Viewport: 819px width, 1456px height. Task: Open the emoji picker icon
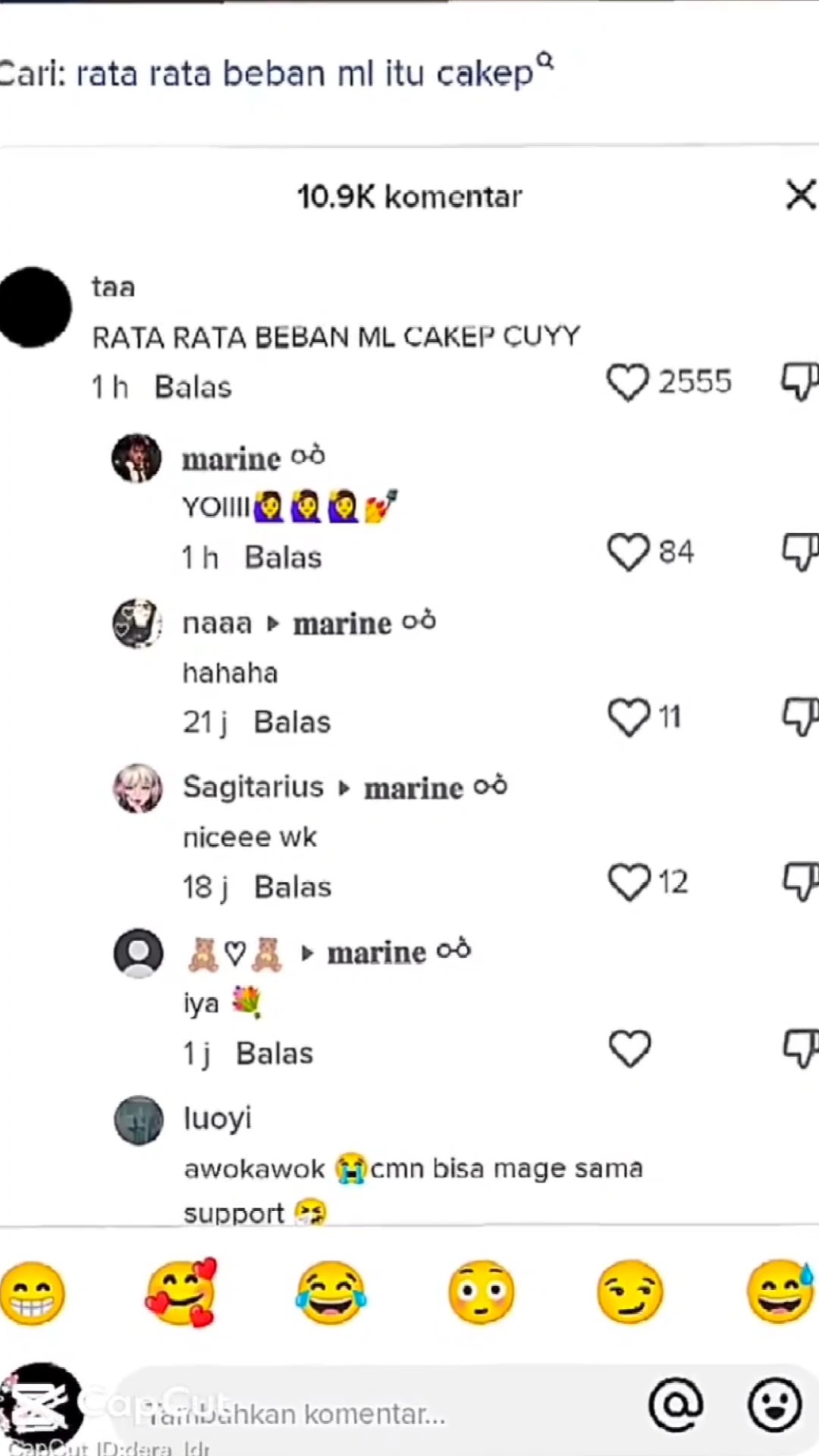coord(774,1404)
